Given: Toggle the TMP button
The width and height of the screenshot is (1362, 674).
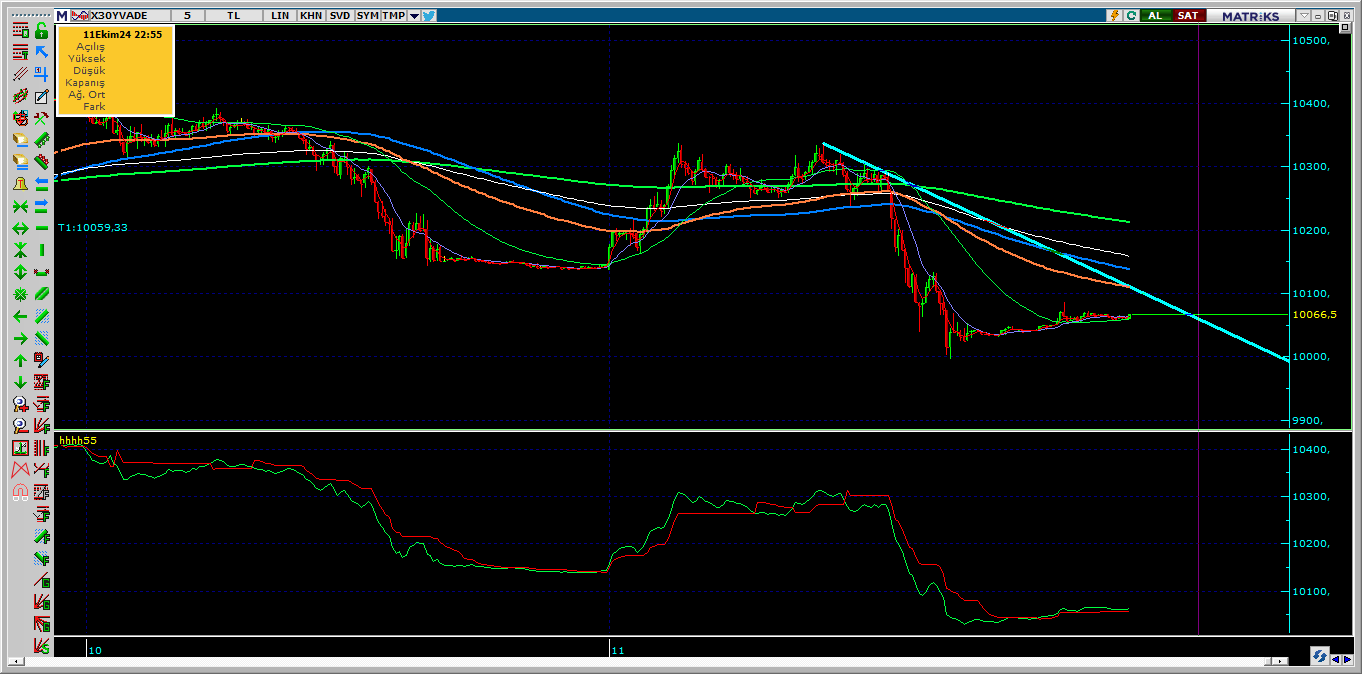Looking at the screenshot, I should (x=394, y=16).
